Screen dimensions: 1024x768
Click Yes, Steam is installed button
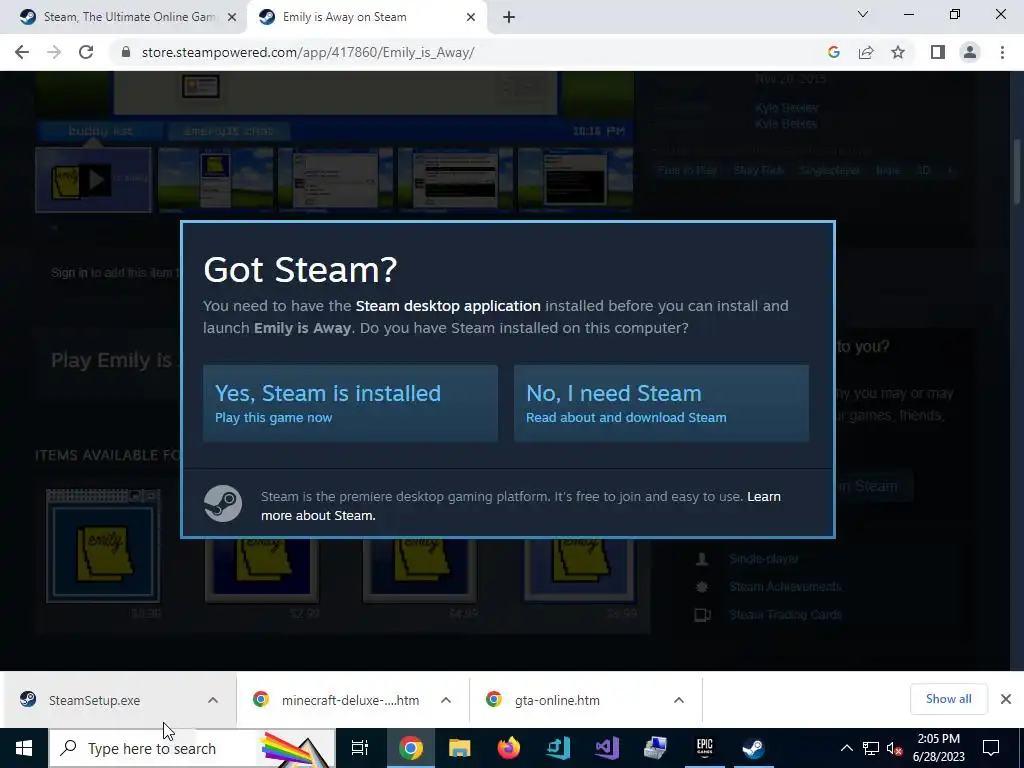pyautogui.click(x=350, y=403)
